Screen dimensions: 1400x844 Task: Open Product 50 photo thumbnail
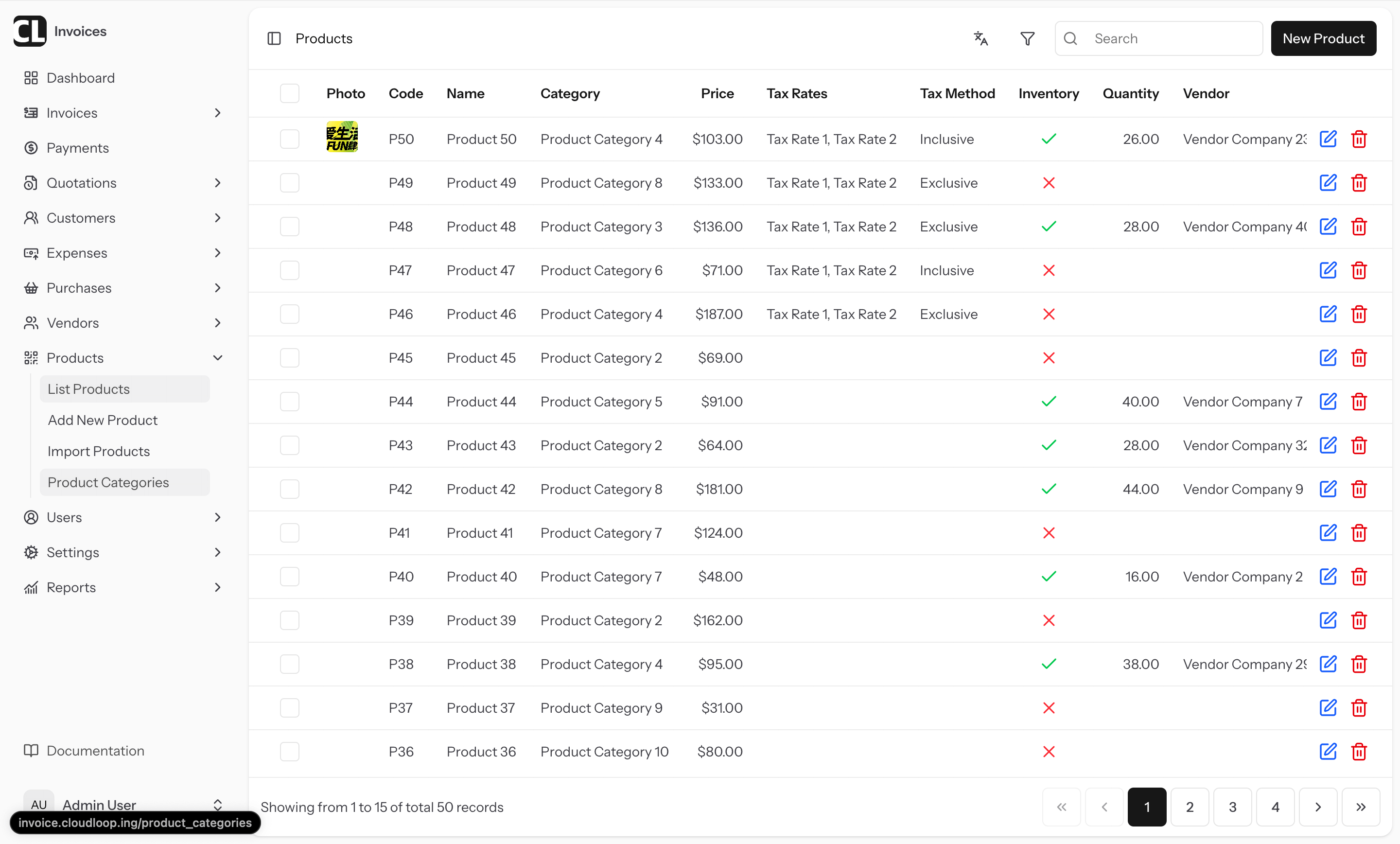point(342,137)
